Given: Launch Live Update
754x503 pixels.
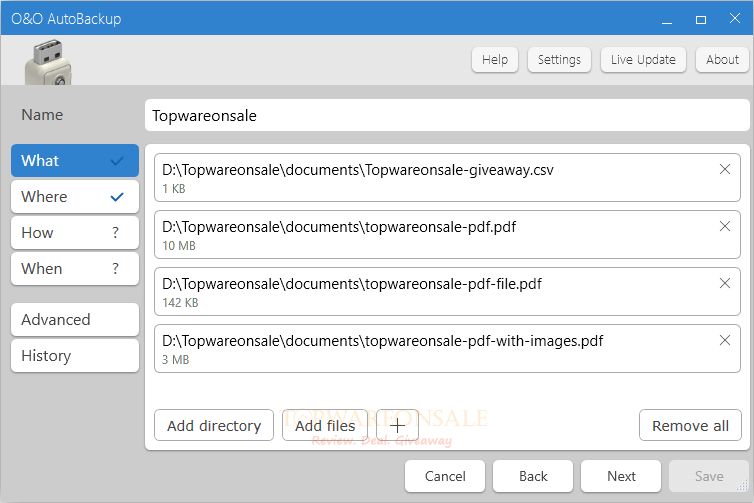Looking at the screenshot, I should [x=643, y=60].
